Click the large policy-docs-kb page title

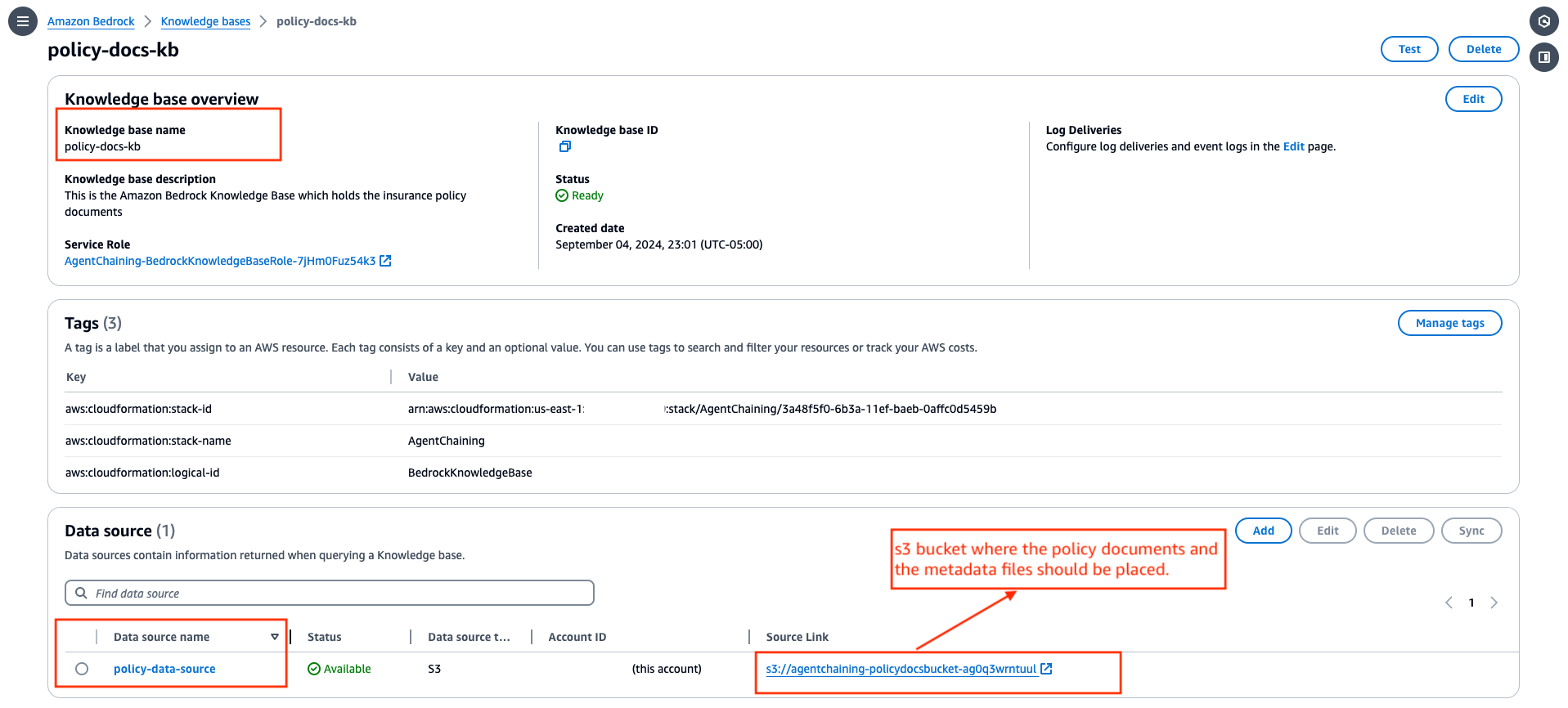[113, 50]
